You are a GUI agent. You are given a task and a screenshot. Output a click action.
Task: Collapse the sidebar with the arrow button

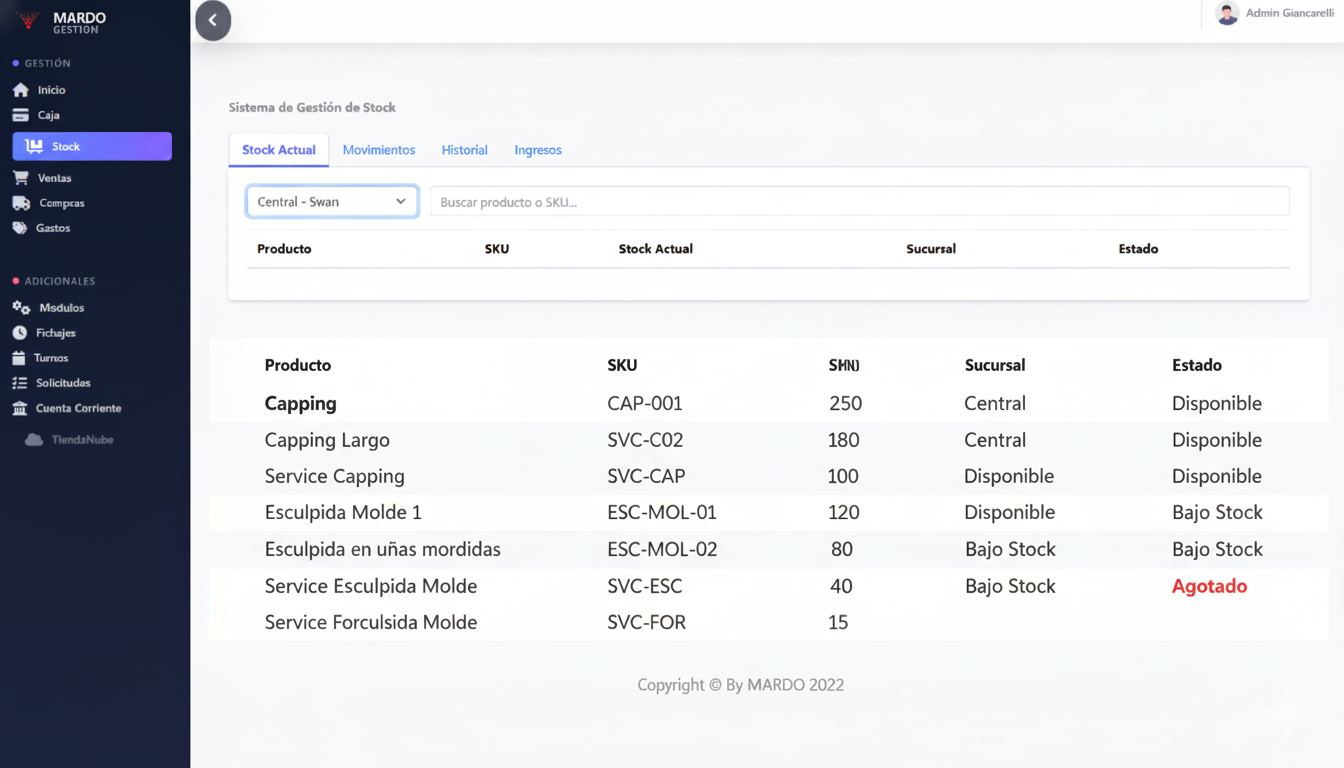coord(213,21)
